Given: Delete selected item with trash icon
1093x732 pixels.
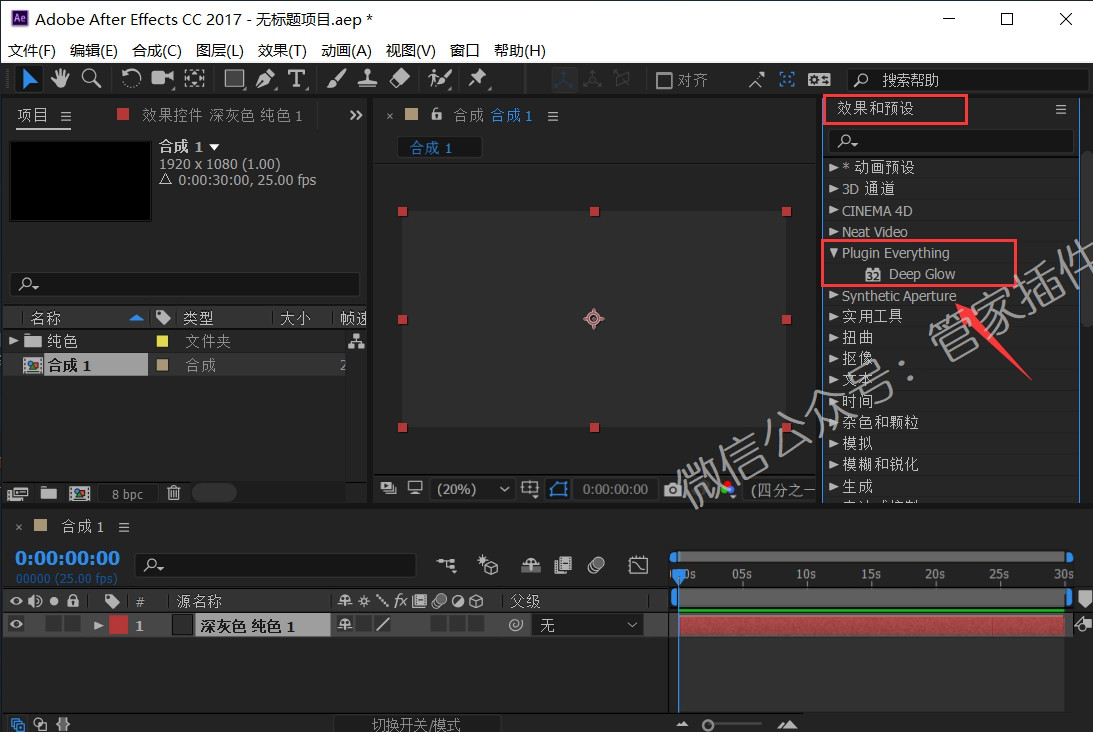Looking at the screenshot, I should coord(174,493).
